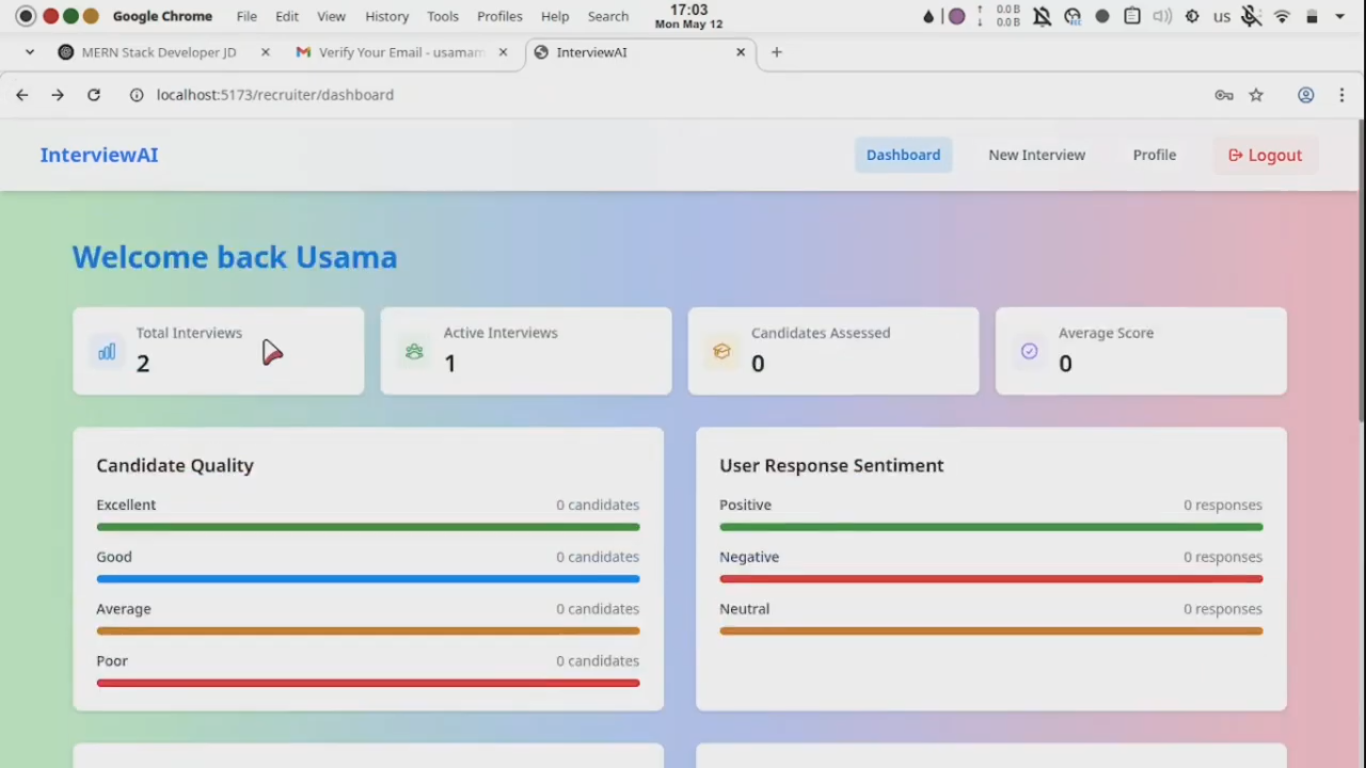Select the MERN Stack Developer JD tab
This screenshot has width=1366, height=768.
[159, 52]
